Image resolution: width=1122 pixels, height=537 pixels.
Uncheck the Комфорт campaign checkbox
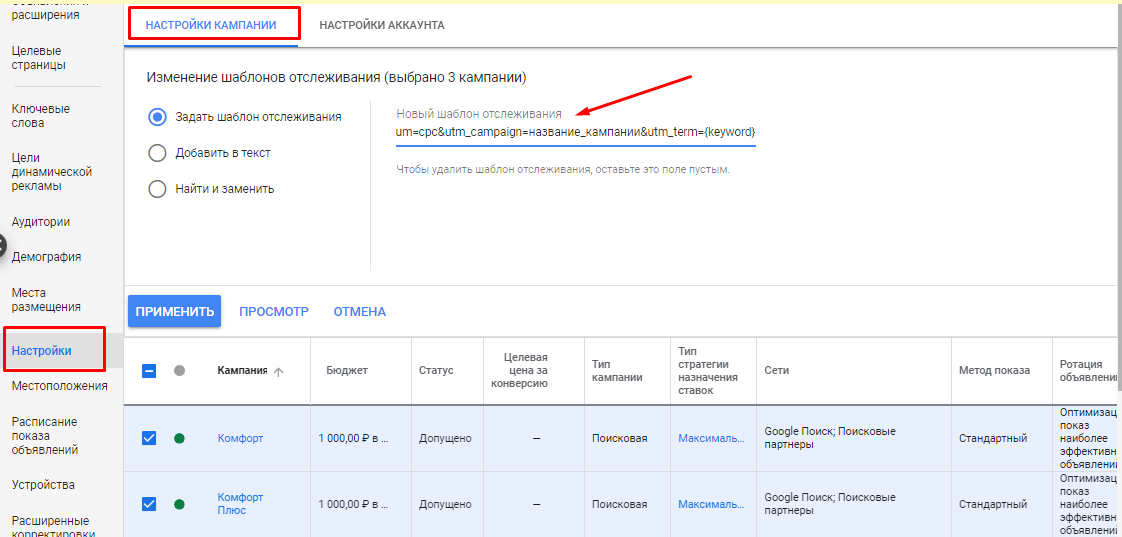point(149,438)
